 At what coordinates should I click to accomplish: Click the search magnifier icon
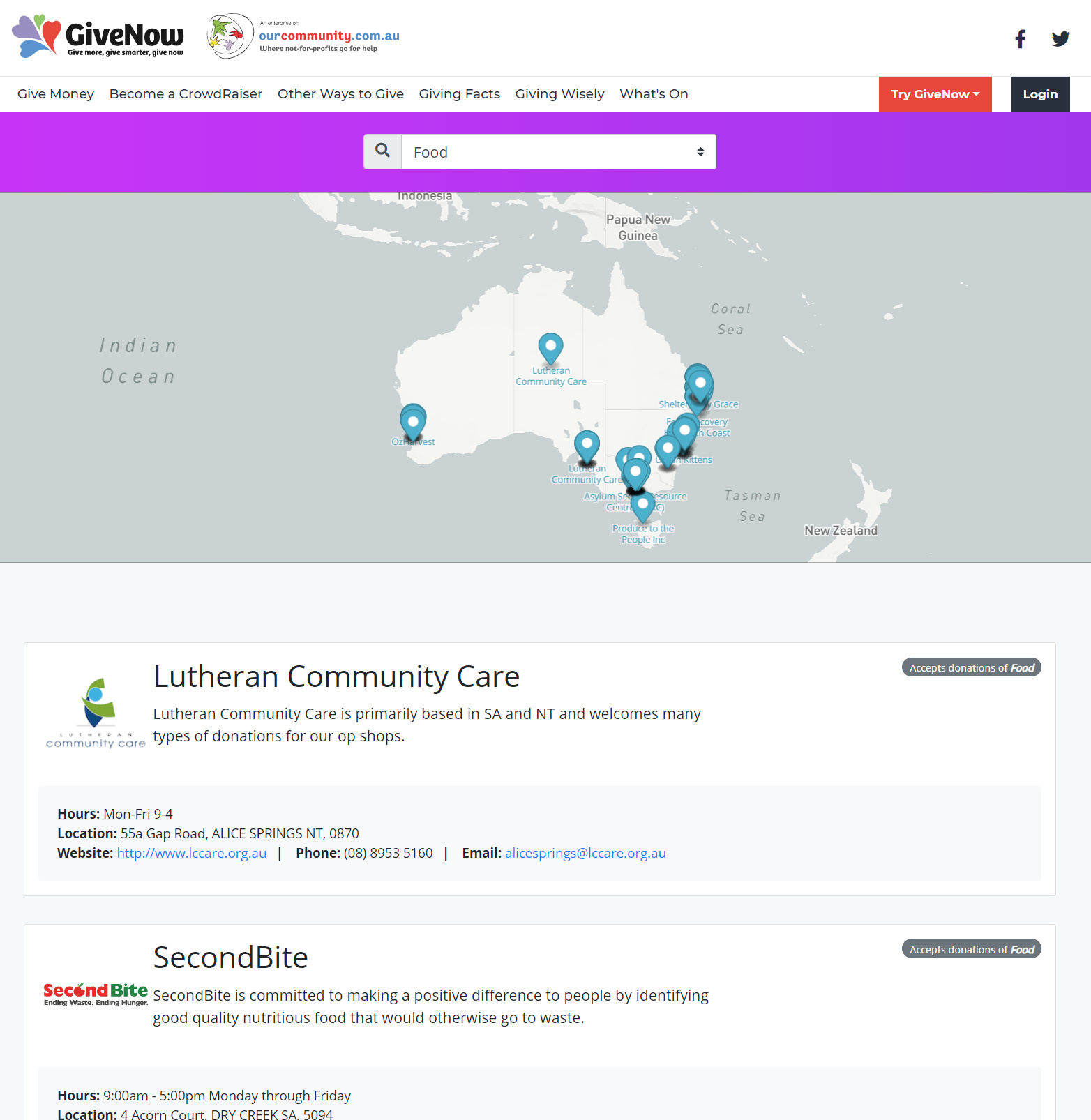tap(382, 151)
